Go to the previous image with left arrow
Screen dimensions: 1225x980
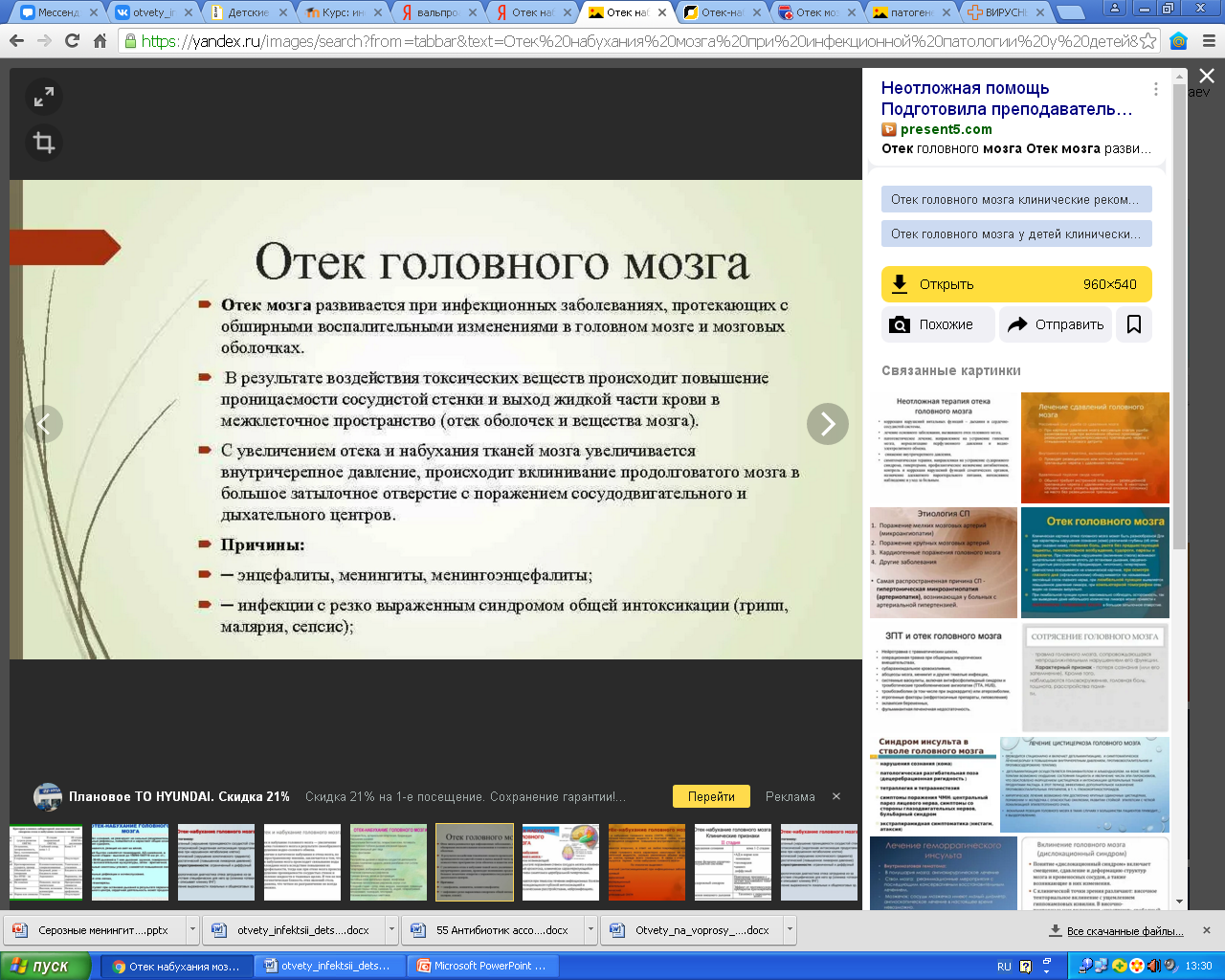(43, 424)
